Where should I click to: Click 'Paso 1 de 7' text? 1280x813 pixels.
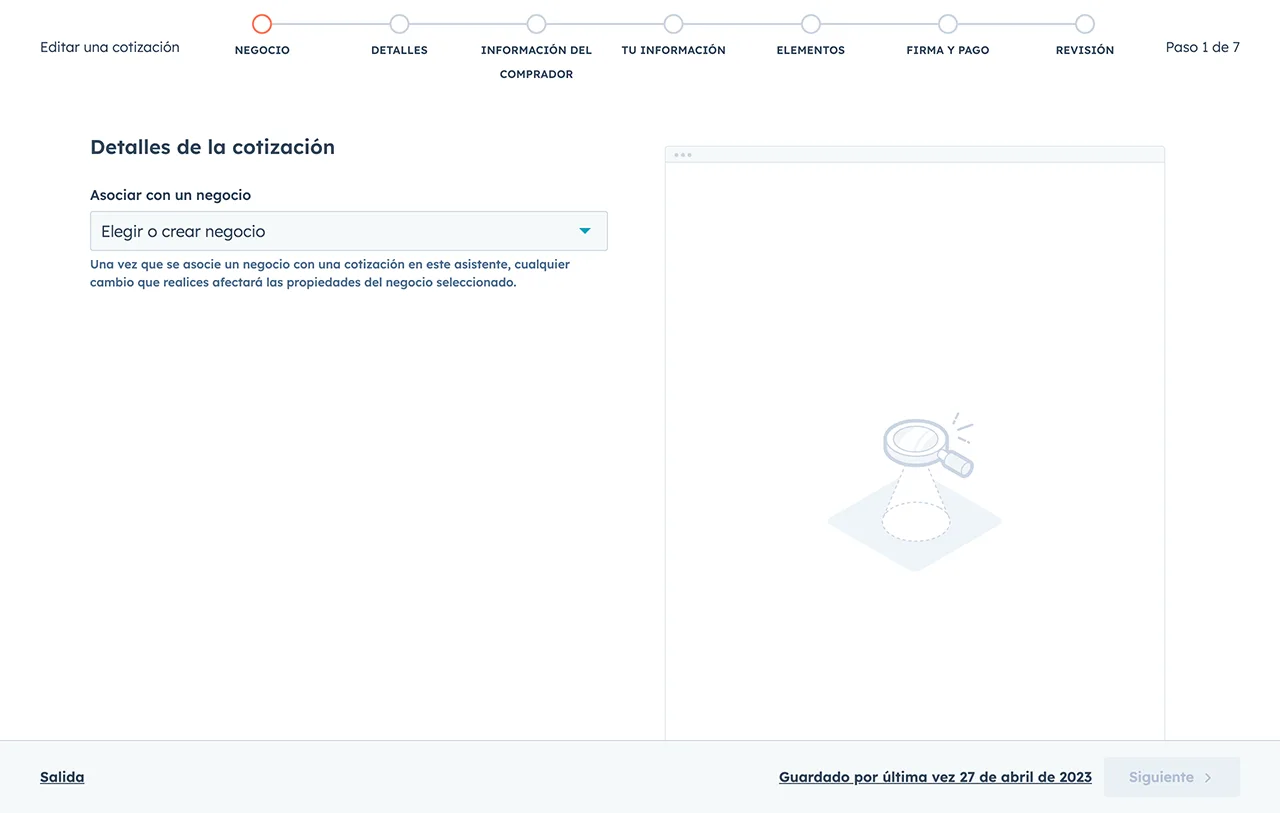1203,47
